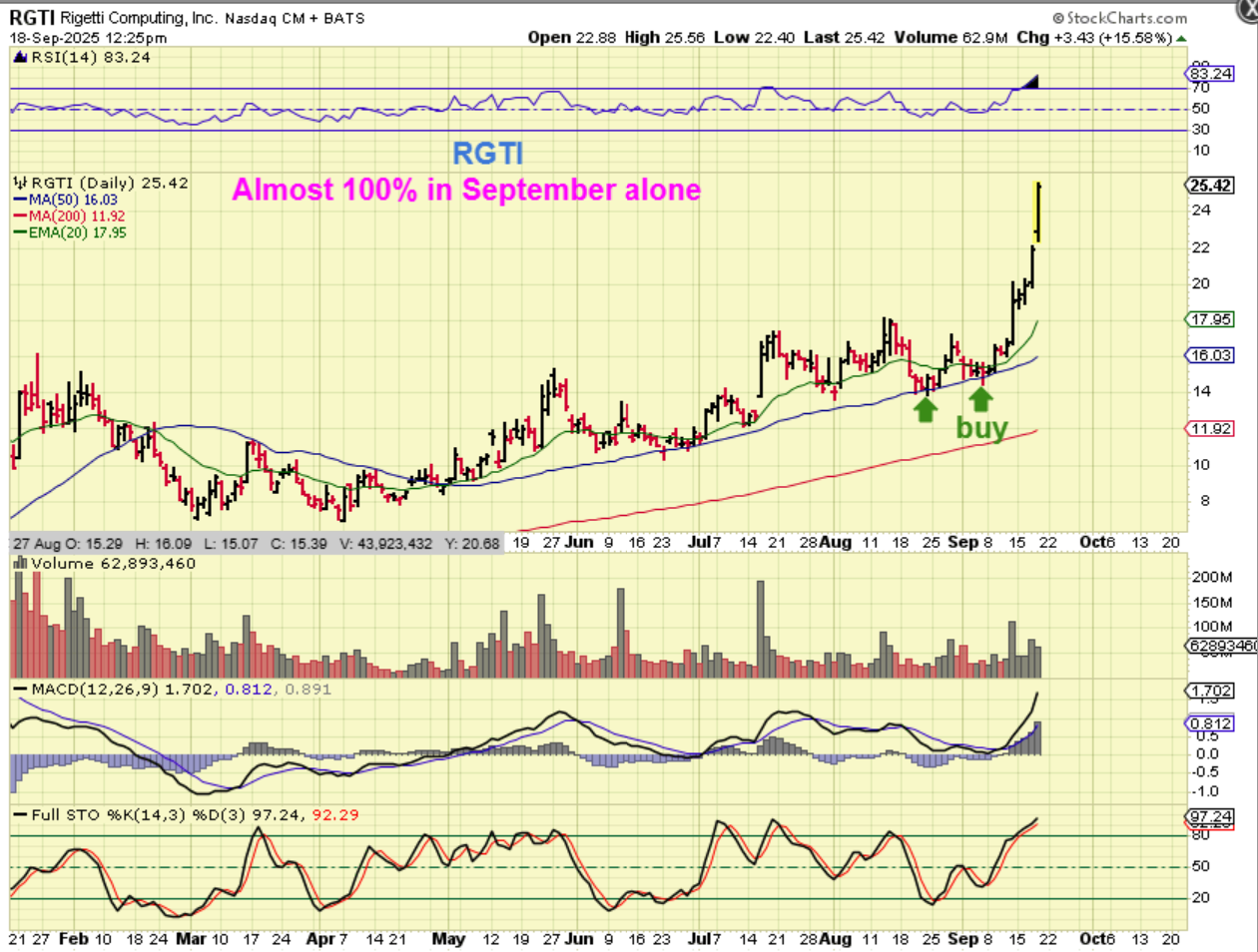Click the -1.0 label on the MACD scale
Screen dimensions: 1258x952
point(1205,790)
